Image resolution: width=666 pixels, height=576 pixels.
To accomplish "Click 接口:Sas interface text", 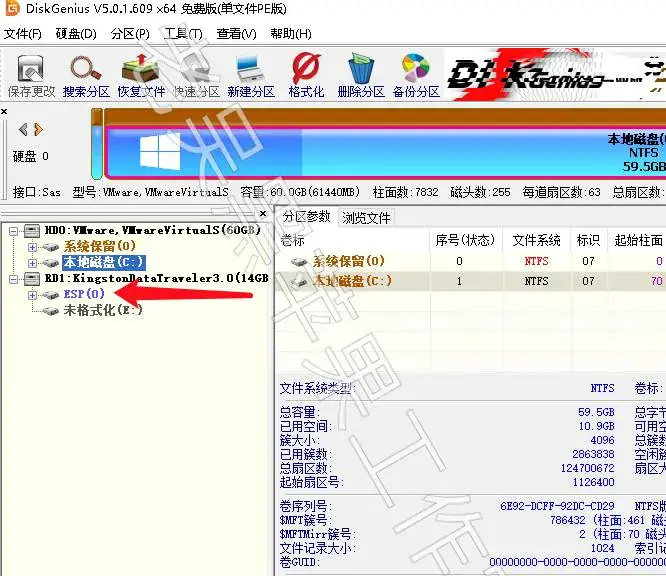I will pos(37,192).
